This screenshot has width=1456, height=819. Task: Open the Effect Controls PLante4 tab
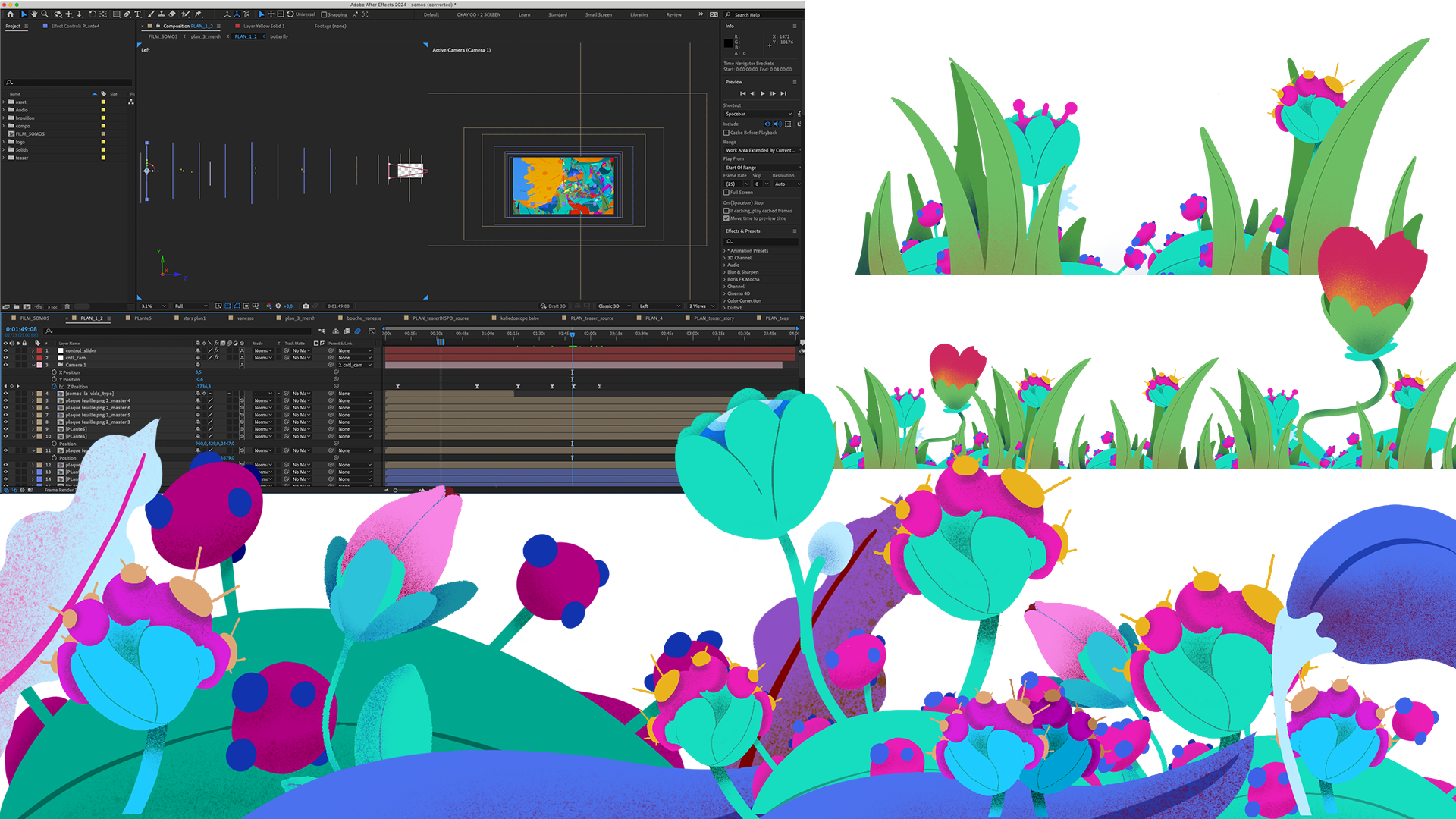(x=74, y=26)
